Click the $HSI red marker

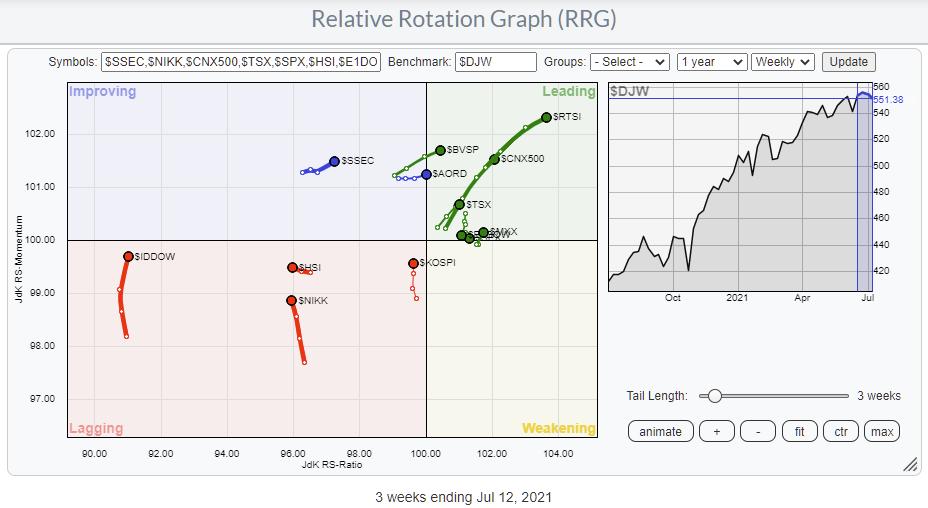click(x=292, y=267)
